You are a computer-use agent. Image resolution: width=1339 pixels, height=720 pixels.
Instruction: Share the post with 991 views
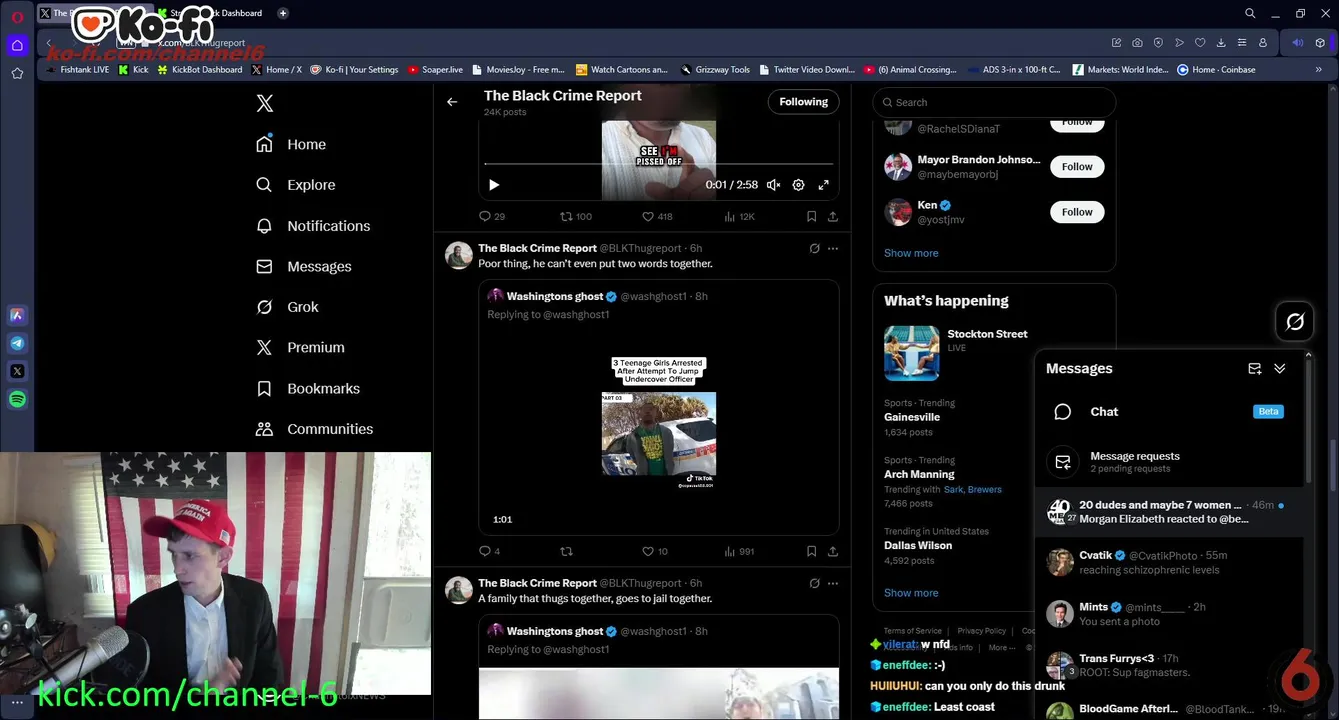click(x=832, y=551)
